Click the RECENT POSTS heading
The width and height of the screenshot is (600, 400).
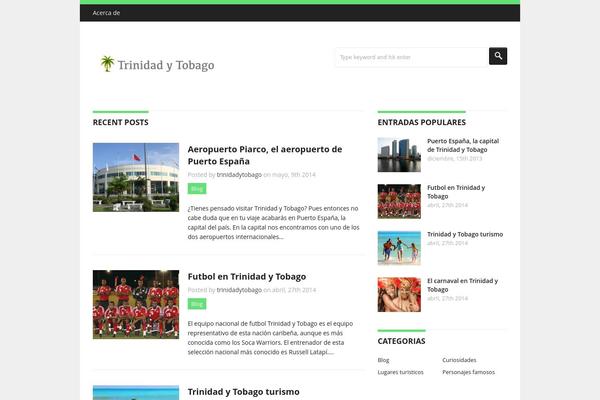(x=121, y=122)
